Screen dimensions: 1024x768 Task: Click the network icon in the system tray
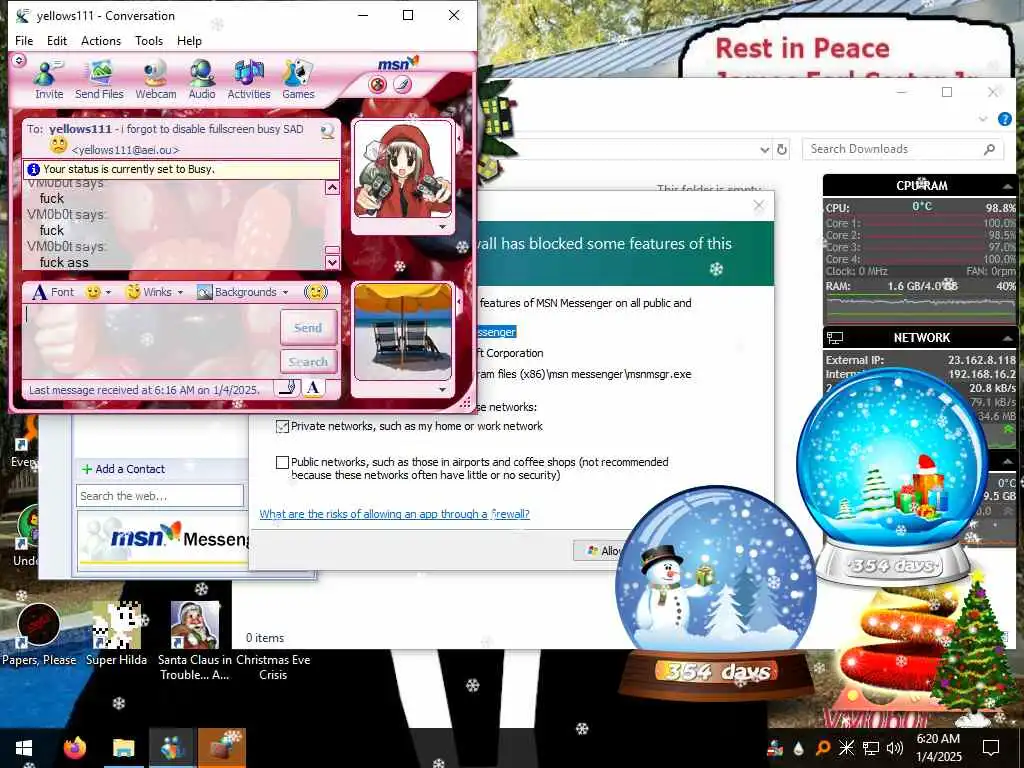871,748
